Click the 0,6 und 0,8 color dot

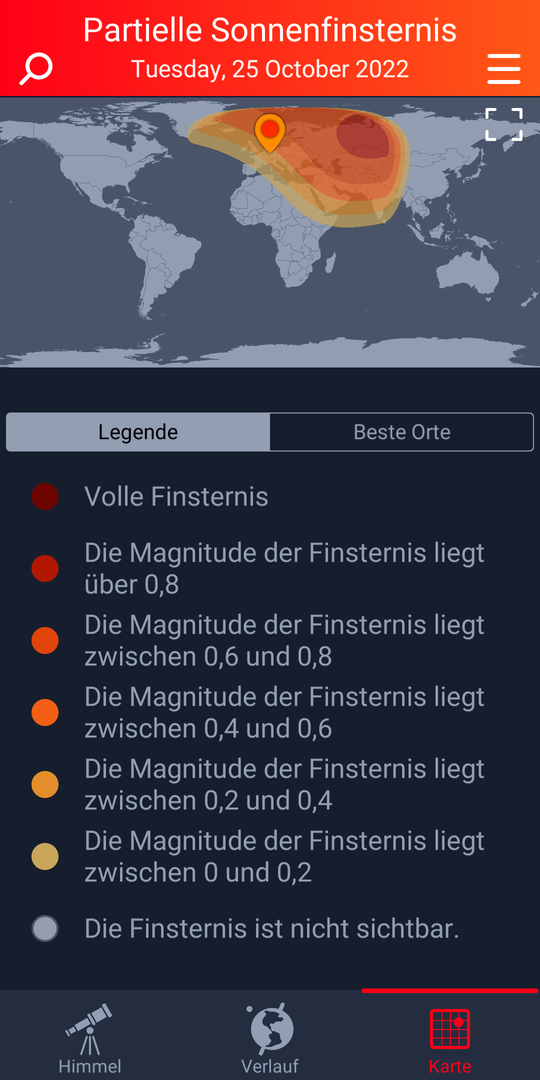click(45, 641)
